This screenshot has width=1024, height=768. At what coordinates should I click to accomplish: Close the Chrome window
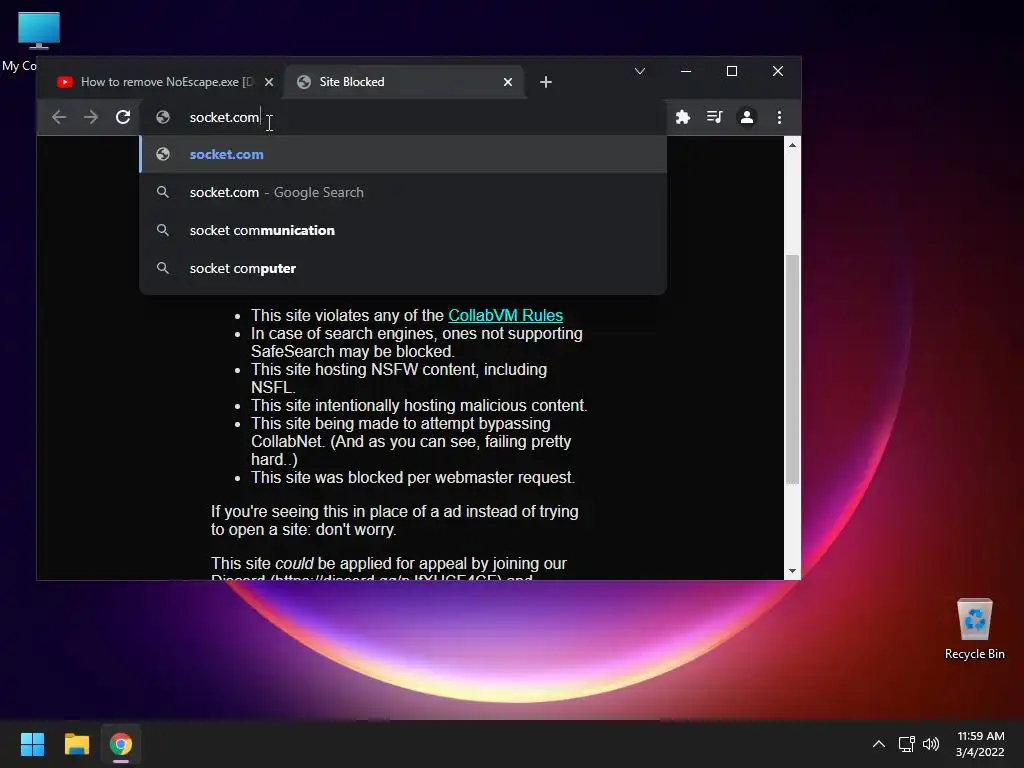[778, 71]
